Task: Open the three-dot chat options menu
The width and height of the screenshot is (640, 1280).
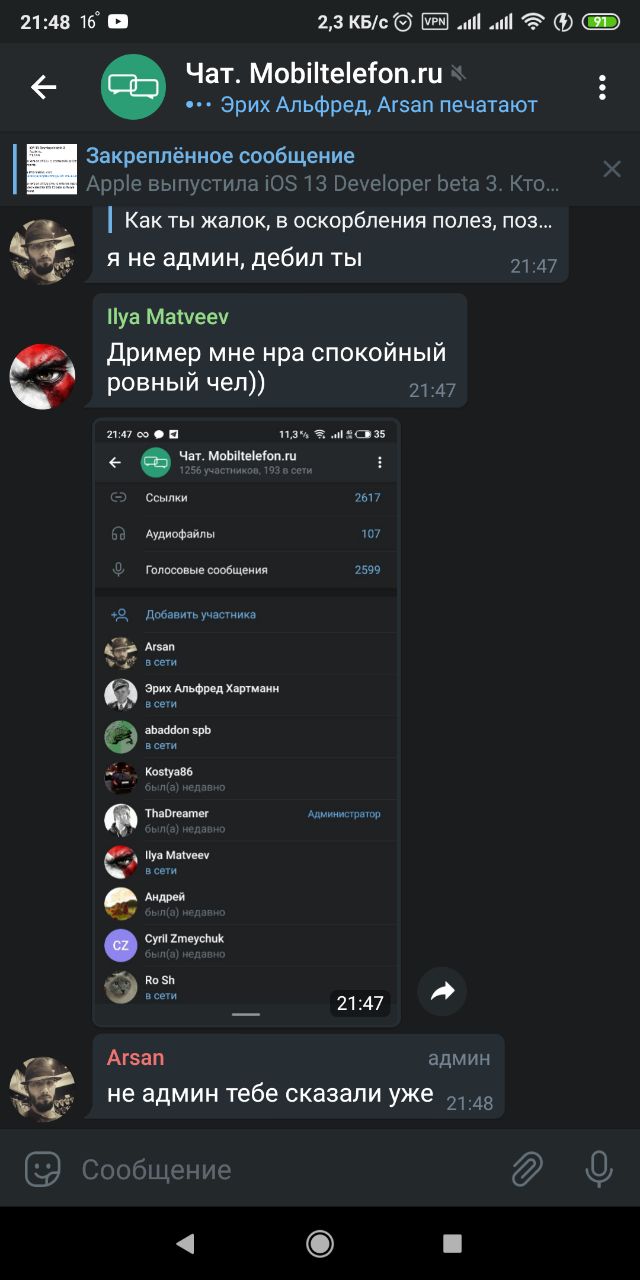Action: pyautogui.click(x=602, y=88)
